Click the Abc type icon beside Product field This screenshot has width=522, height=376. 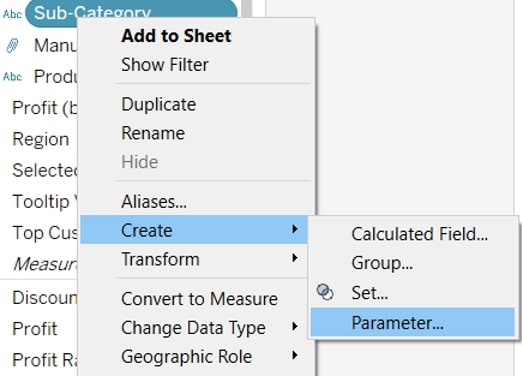[12, 77]
